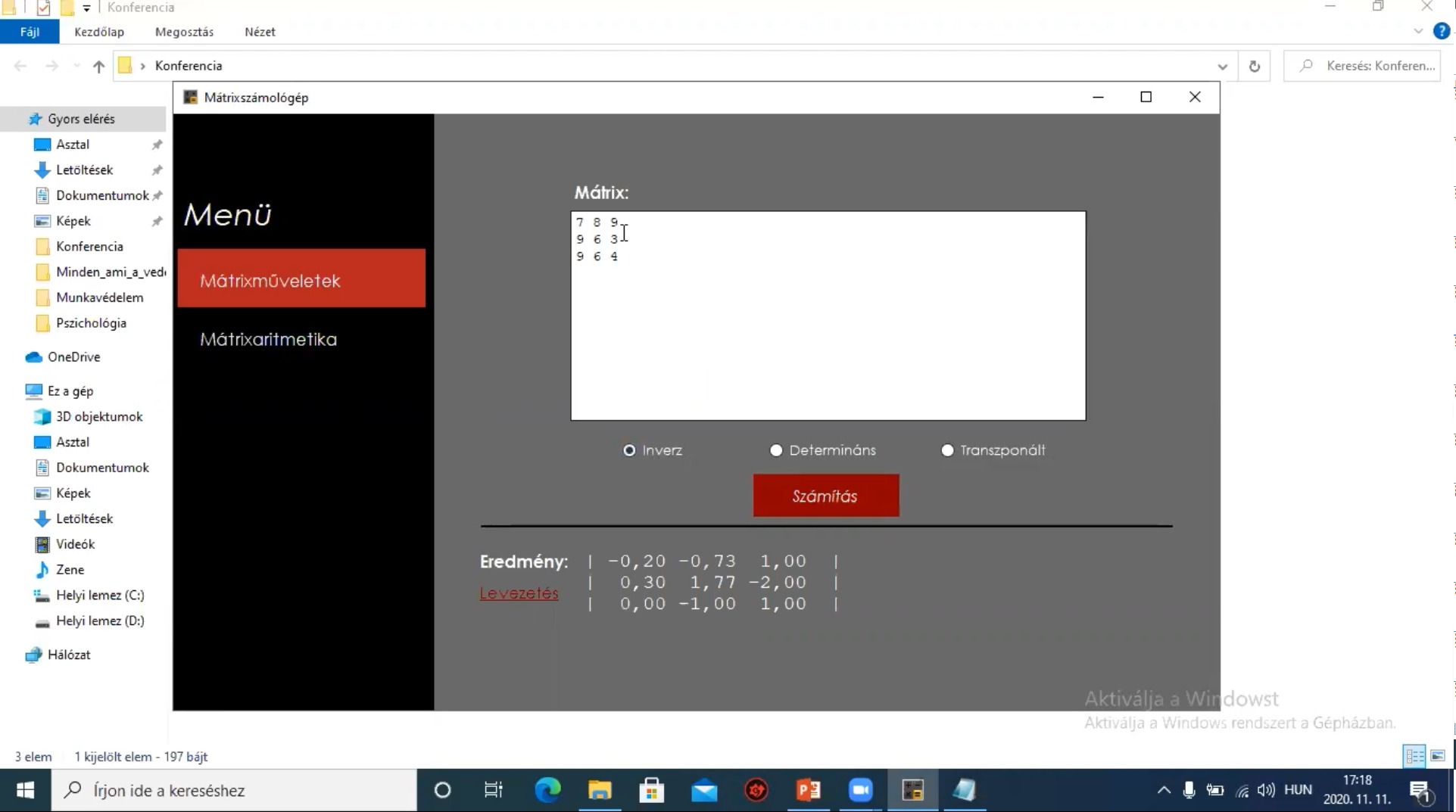The image size is (1456, 812).
Task: Open the Levezetés link
Action: 519,593
